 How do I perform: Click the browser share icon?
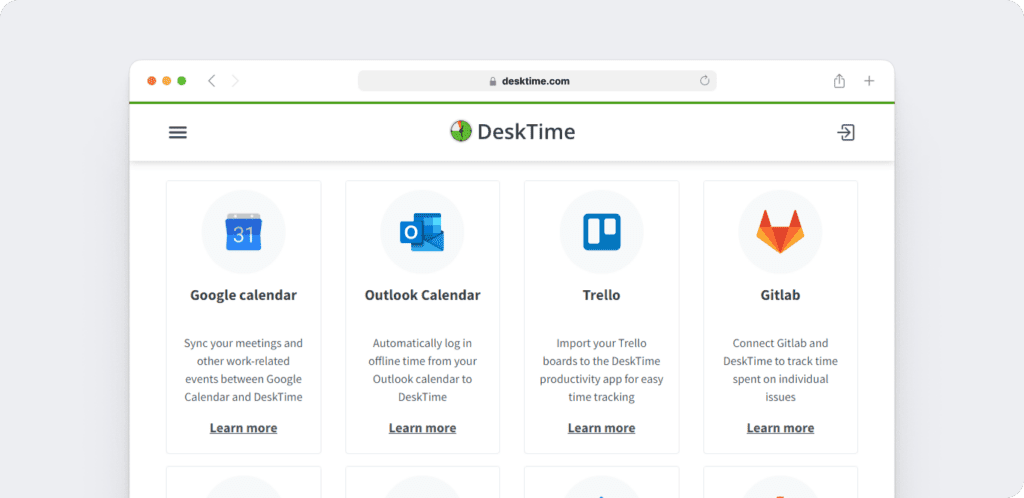coord(839,81)
